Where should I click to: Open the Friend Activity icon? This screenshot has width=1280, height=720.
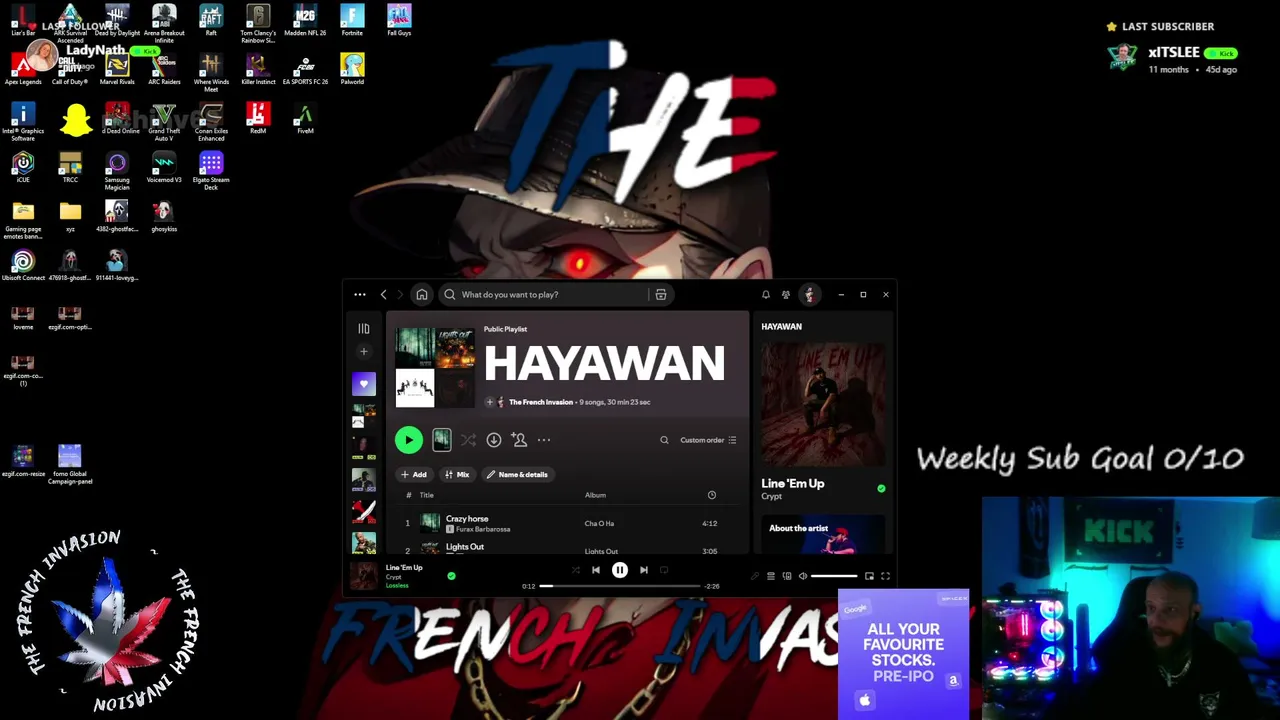point(786,295)
